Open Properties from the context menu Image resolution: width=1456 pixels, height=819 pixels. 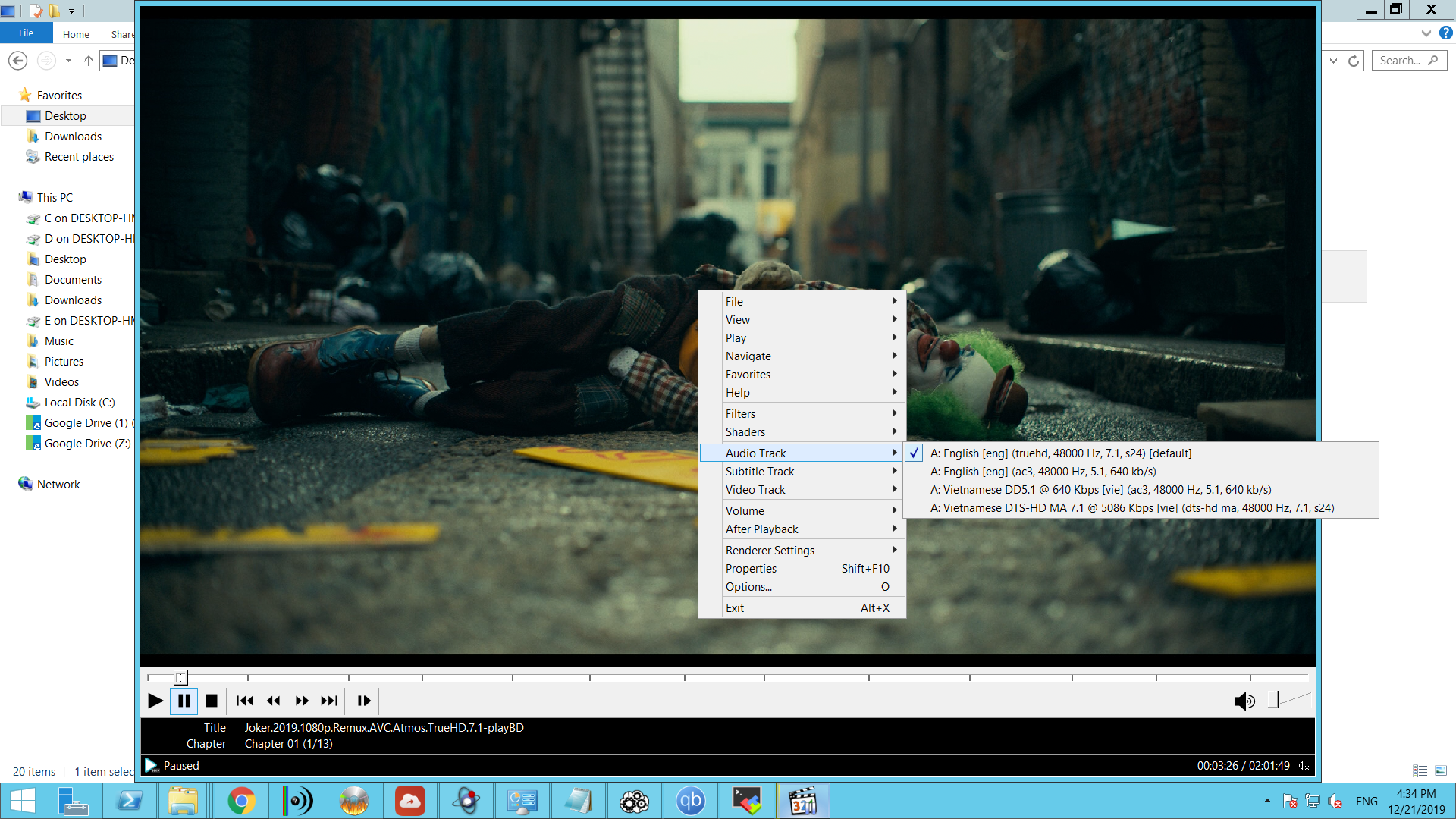coord(802,569)
